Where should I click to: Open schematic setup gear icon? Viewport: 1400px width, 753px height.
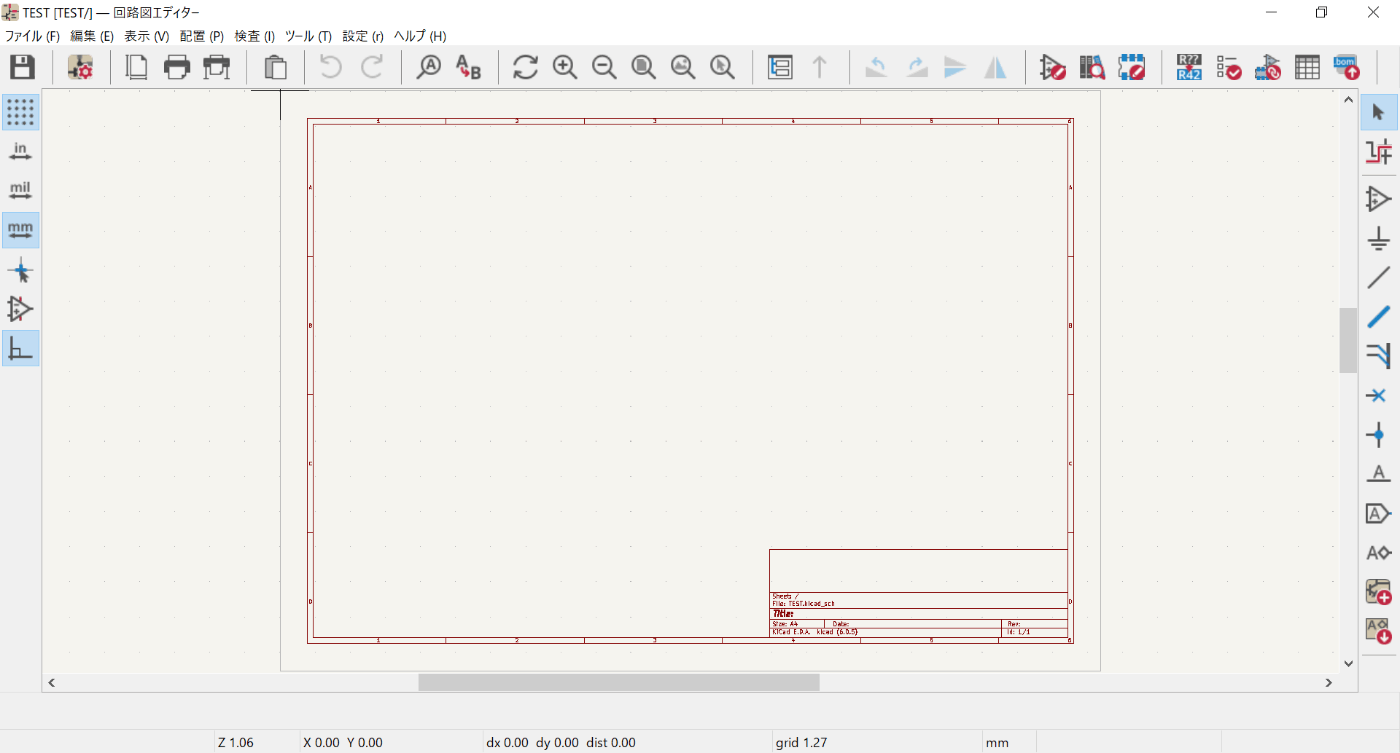[x=80, y=67]
